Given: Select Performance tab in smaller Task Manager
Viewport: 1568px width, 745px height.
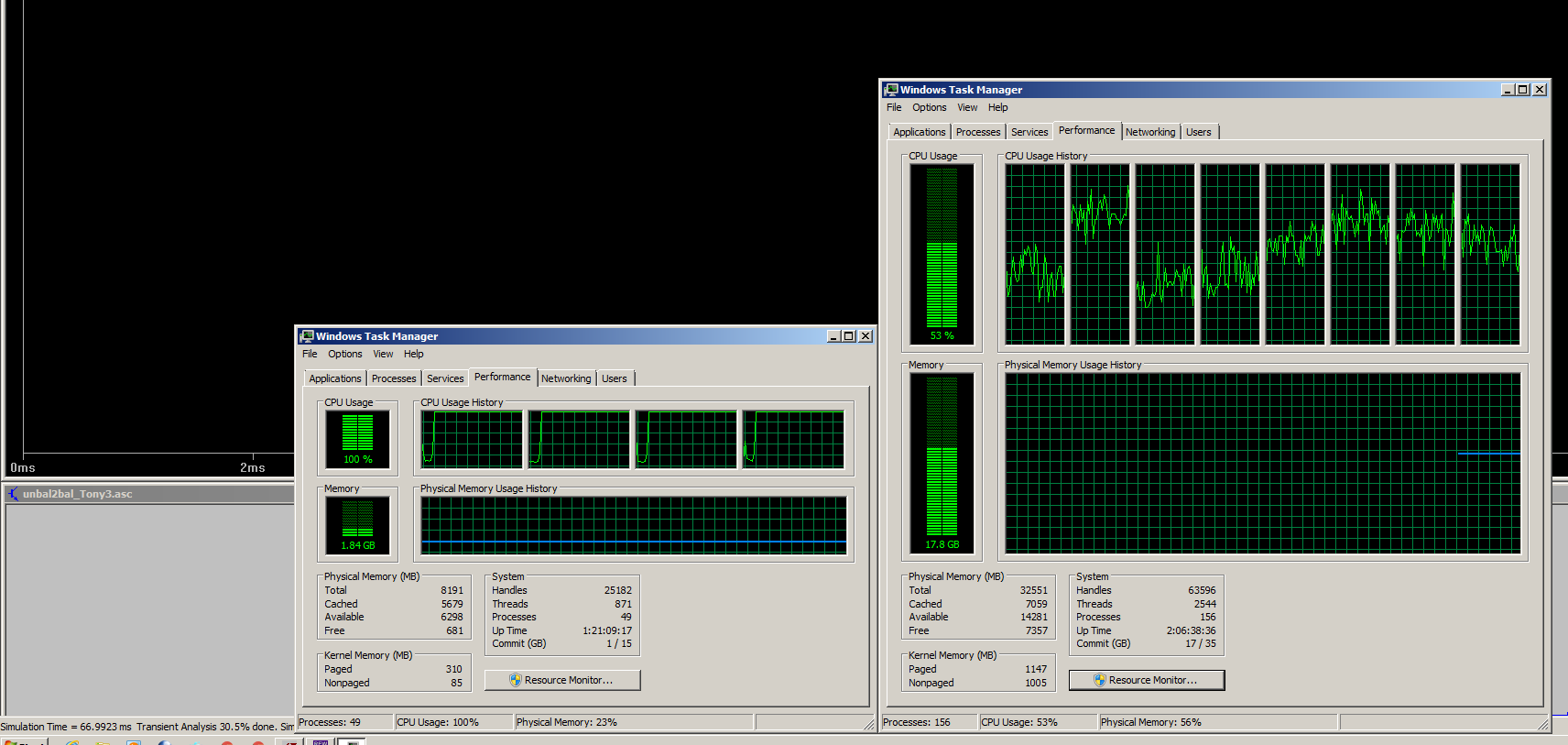Looking at the screenshot, I should coord(503,377).
